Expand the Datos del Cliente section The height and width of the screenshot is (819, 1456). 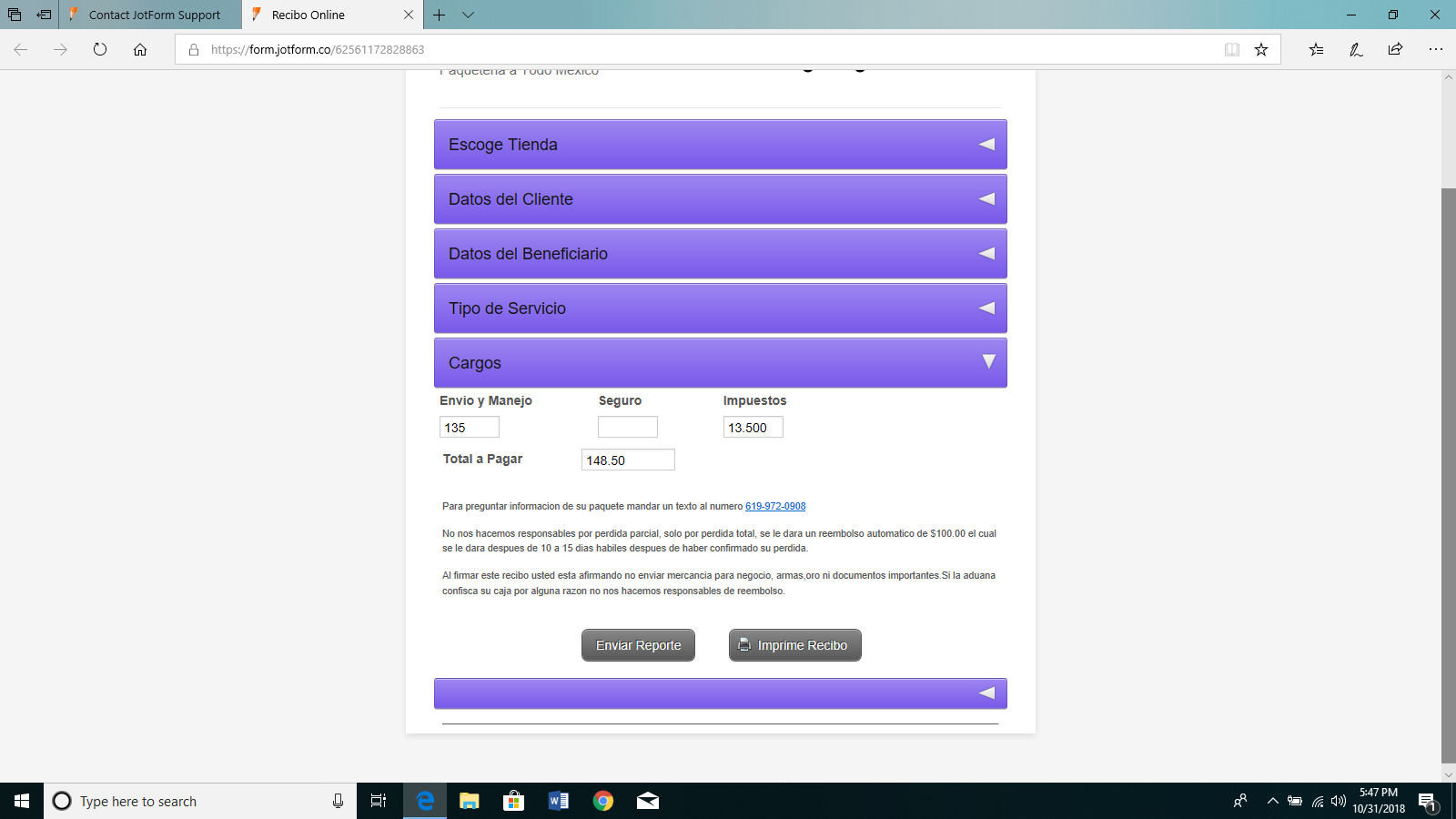(720, 199)
